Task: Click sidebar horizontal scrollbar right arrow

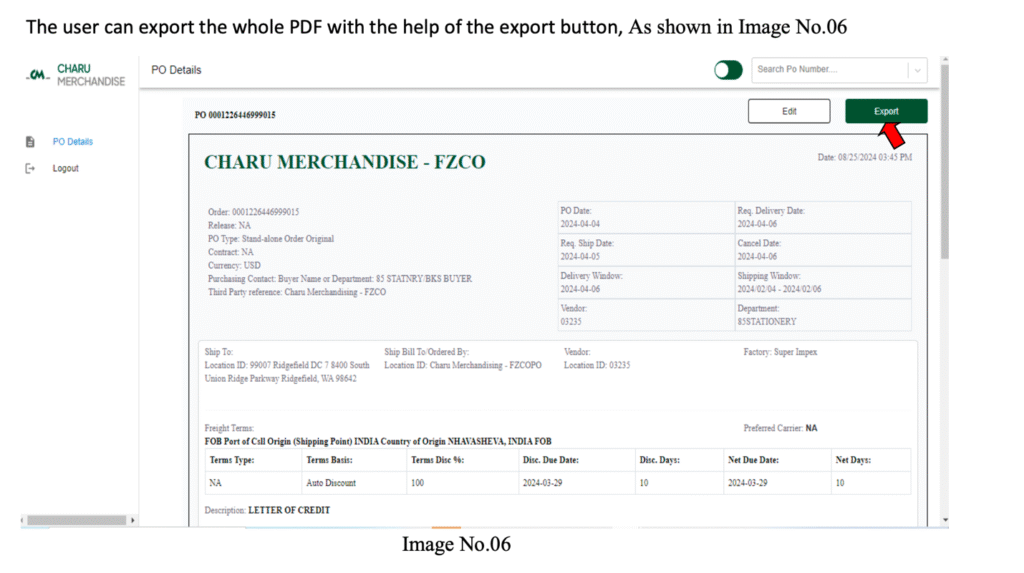Action: [x=135, y=521]
